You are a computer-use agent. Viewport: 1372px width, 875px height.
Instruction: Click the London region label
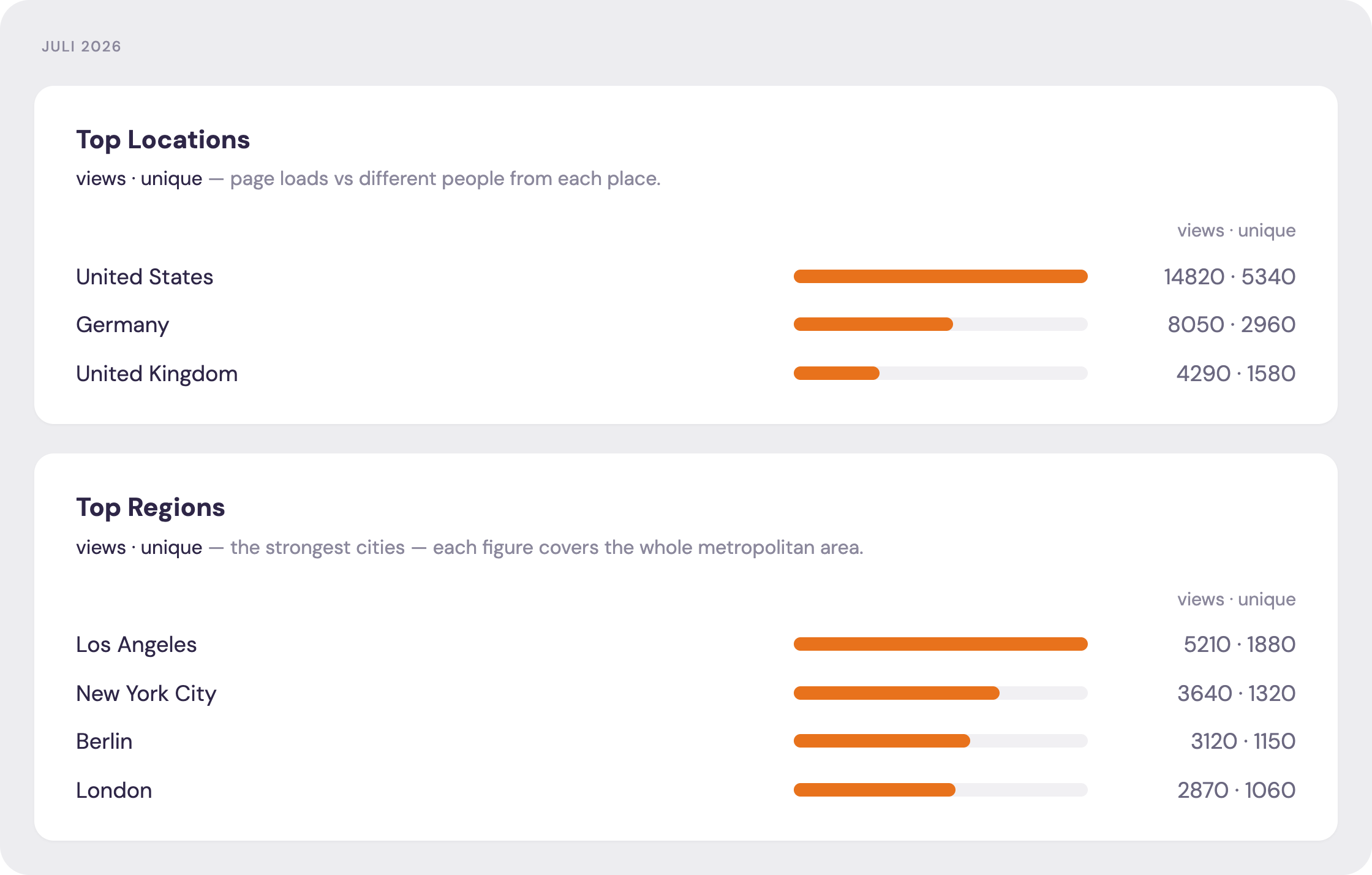pyautogui.click(x=114, y=790)
